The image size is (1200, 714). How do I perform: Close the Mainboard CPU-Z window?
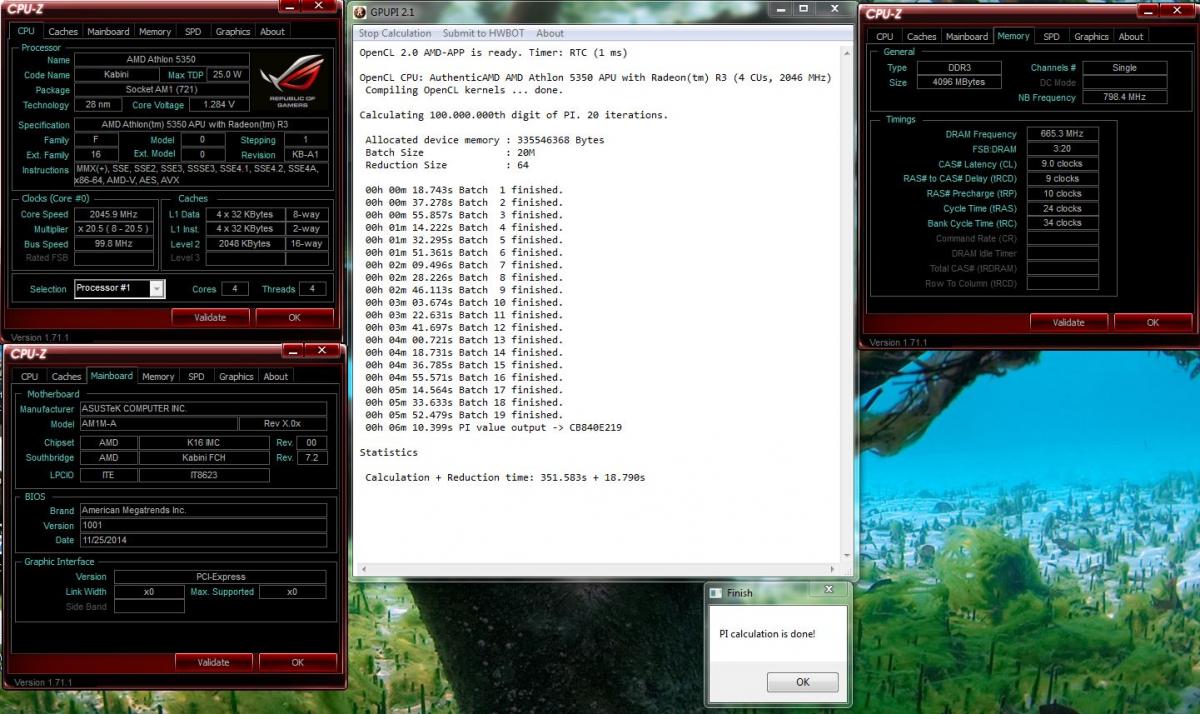pos(322,351)
